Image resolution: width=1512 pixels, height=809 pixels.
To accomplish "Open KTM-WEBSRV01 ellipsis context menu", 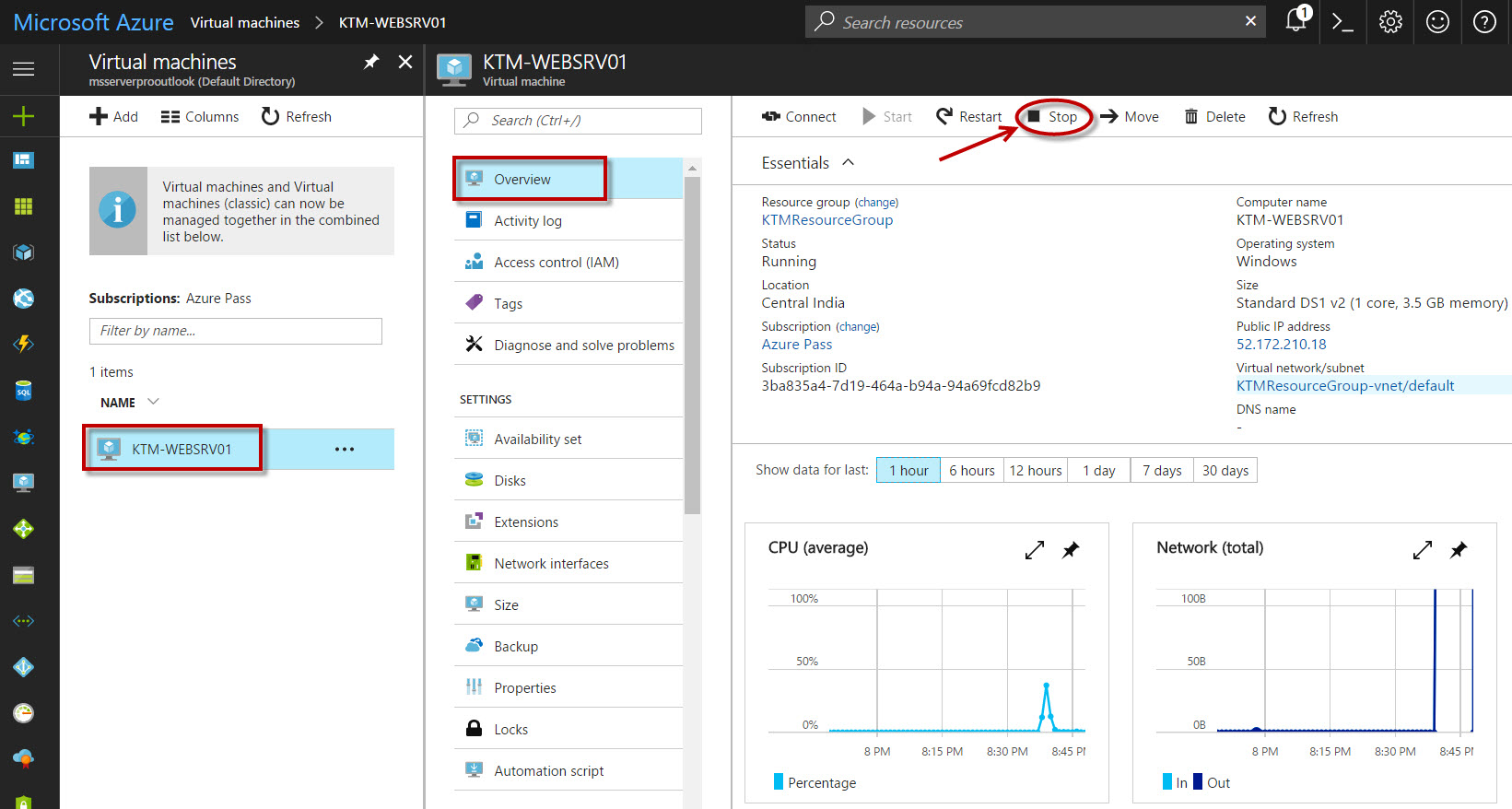I will pyautogui.click(x=345, y=450).
